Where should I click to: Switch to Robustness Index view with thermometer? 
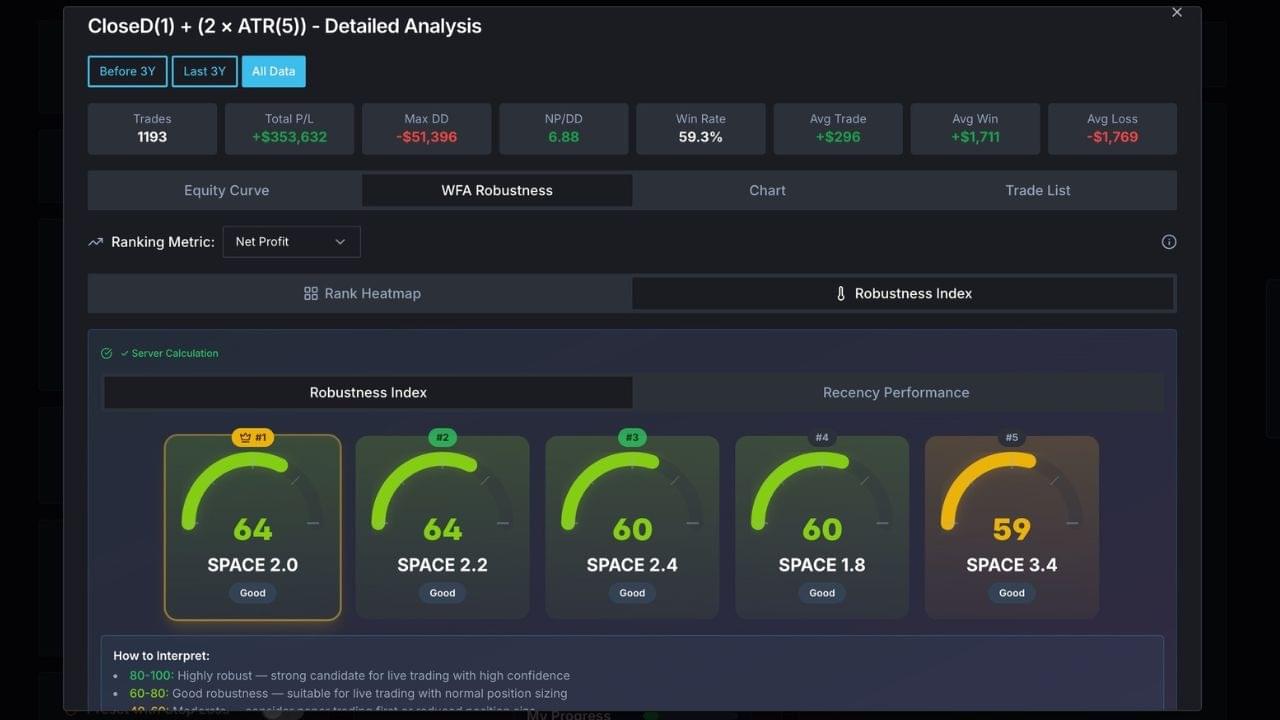point(903,293)
